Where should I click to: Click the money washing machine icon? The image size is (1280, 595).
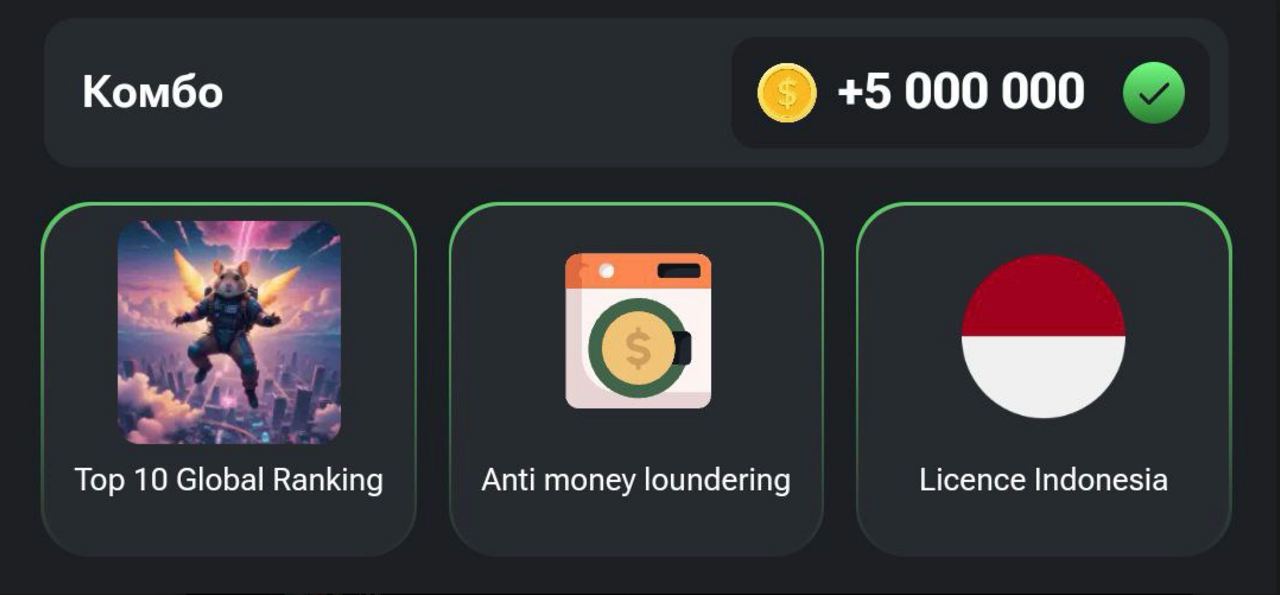tap(638, 331)
